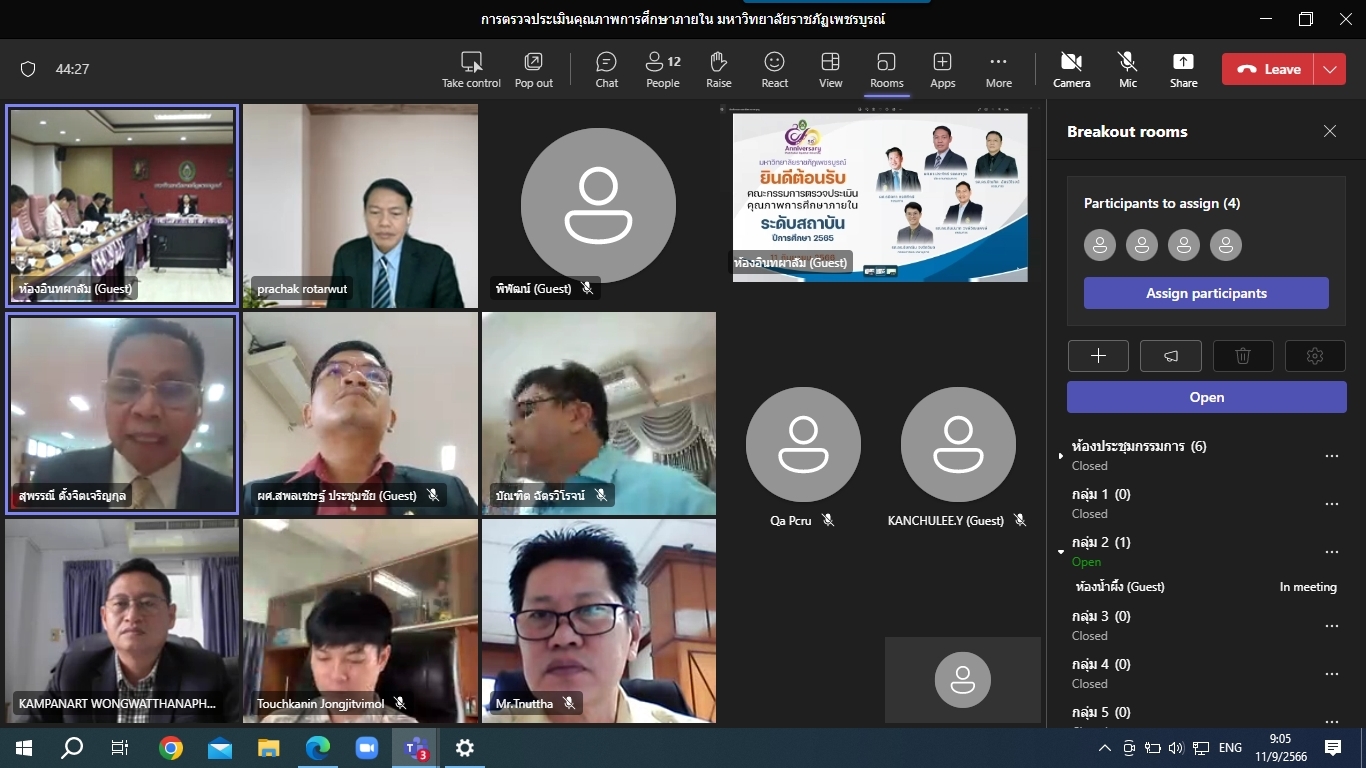The width and height of the screenshot is (1366, 768).
Task: Open the React emoji menu
Action: point(774,69)
